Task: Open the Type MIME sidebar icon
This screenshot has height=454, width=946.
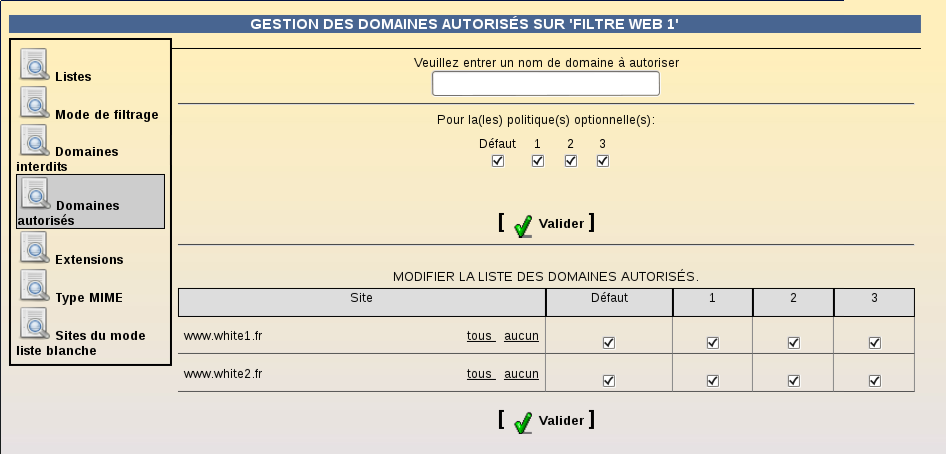Action: [34, 285]
